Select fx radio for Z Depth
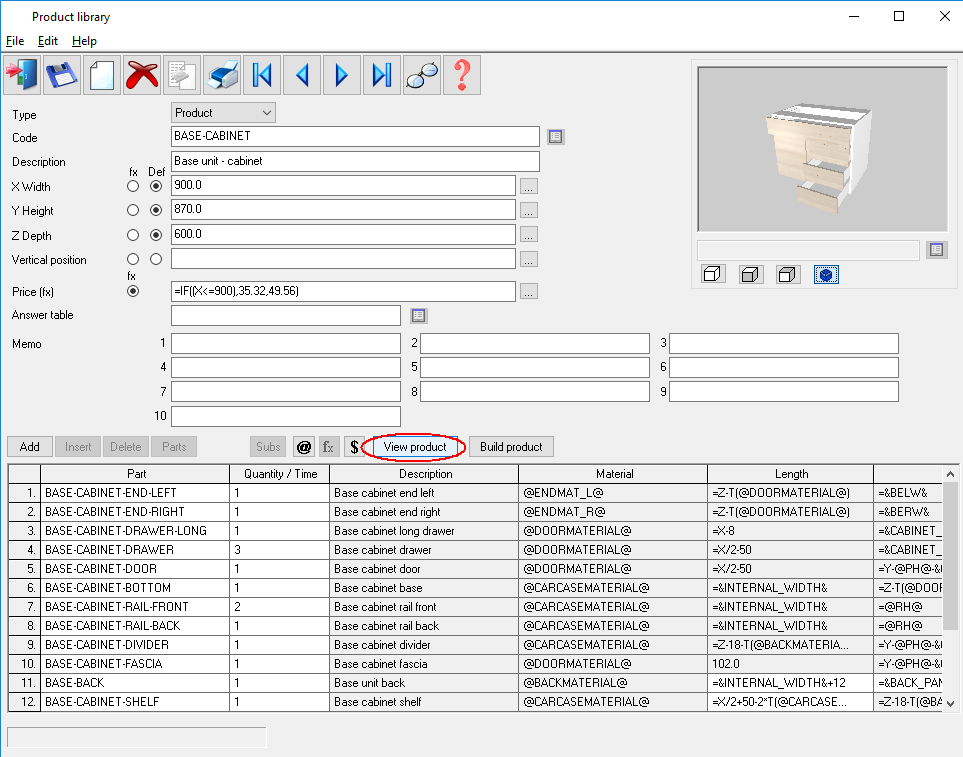963x757 pixels. pos(133,235)
